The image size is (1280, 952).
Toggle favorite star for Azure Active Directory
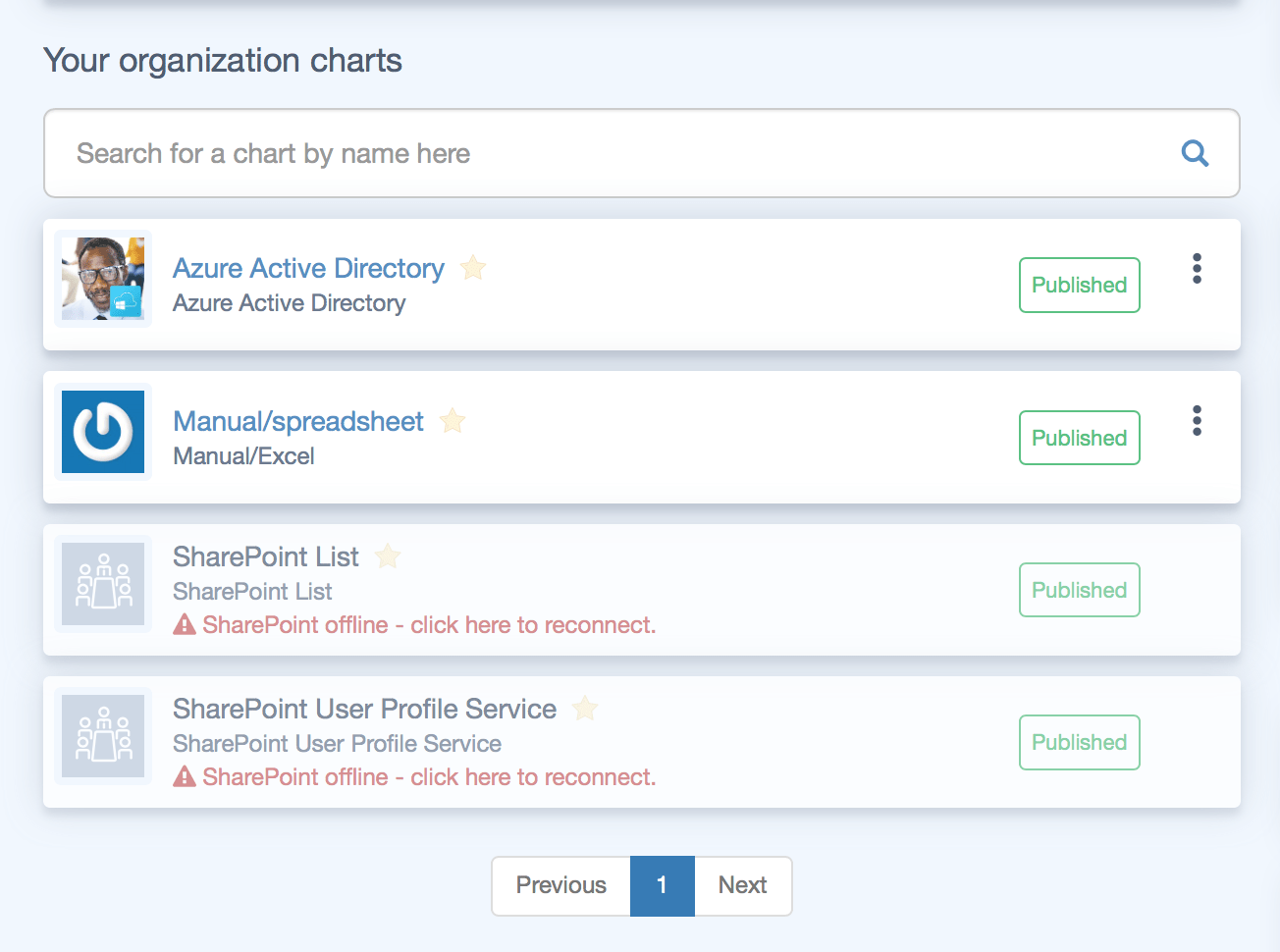click(473, 267)
